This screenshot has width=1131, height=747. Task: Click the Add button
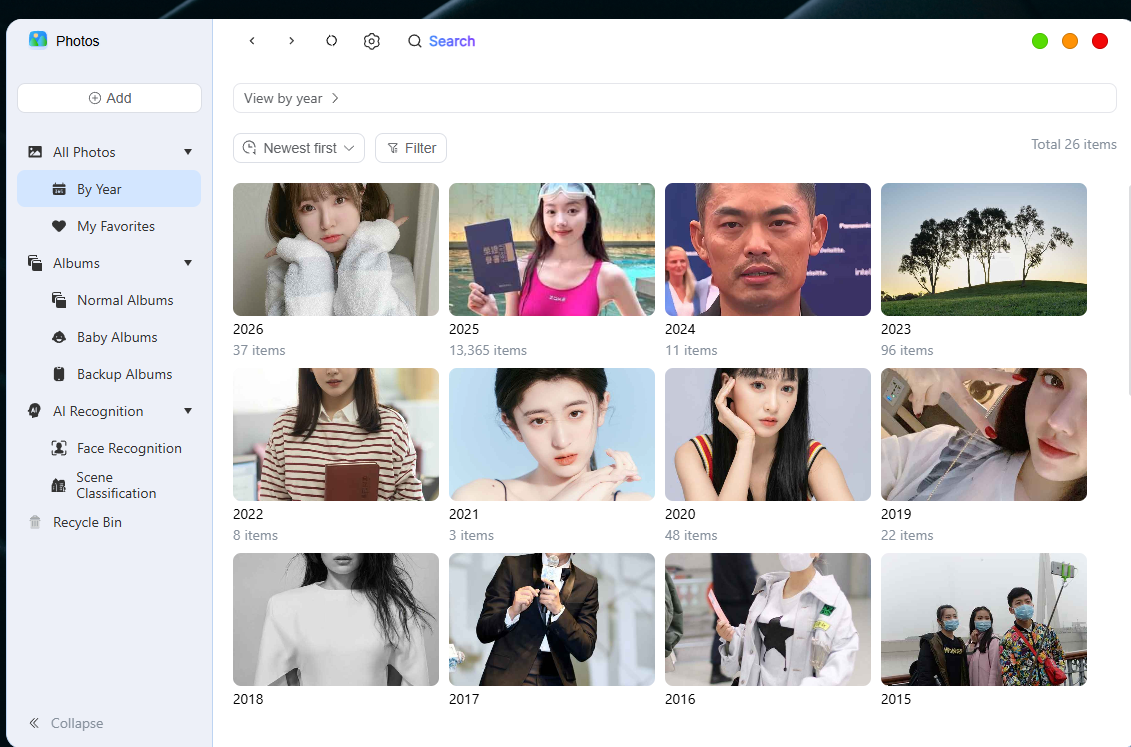pos(109,98)
